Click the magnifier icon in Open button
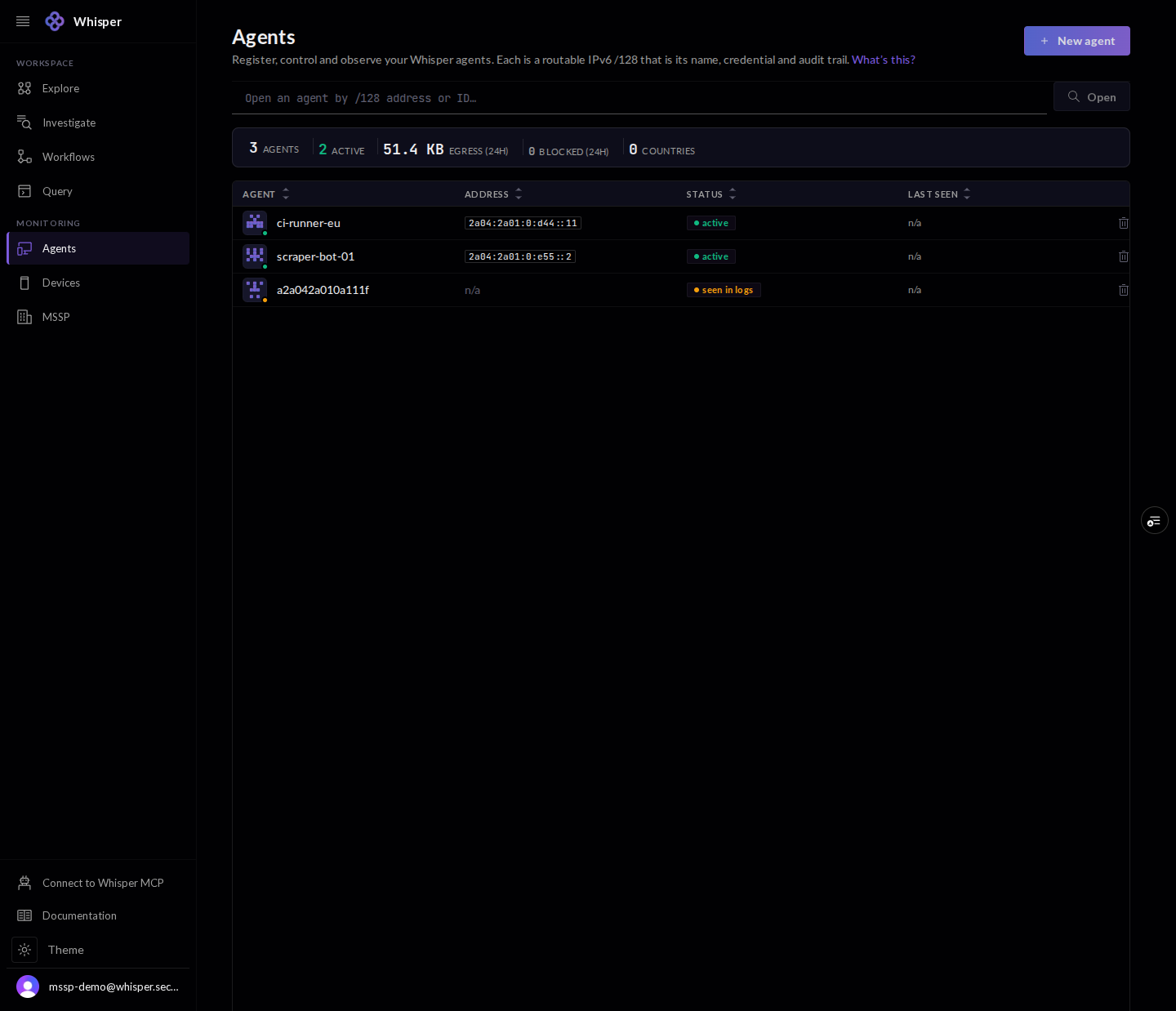Image resolution: width=1176 pixels, height=1011 pixels. (1074, 96)
